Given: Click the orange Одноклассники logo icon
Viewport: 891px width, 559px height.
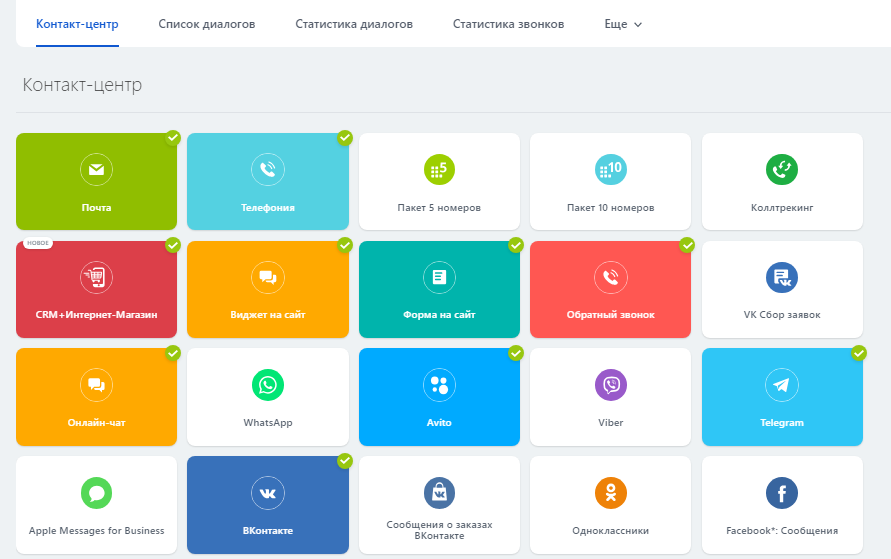Looking at the screenshot, I should click(610, 493).
